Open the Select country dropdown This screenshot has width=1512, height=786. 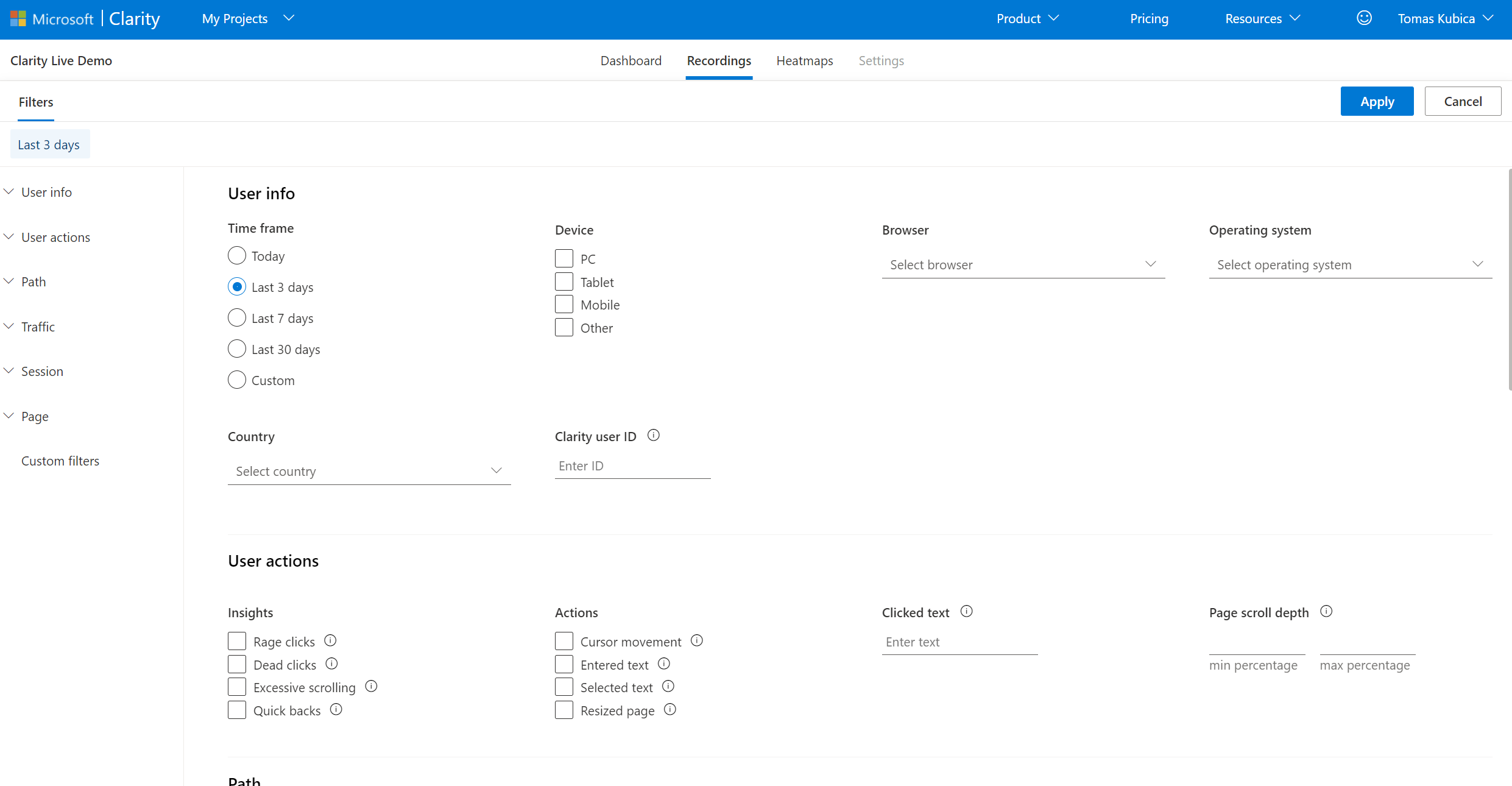(369, 471)
